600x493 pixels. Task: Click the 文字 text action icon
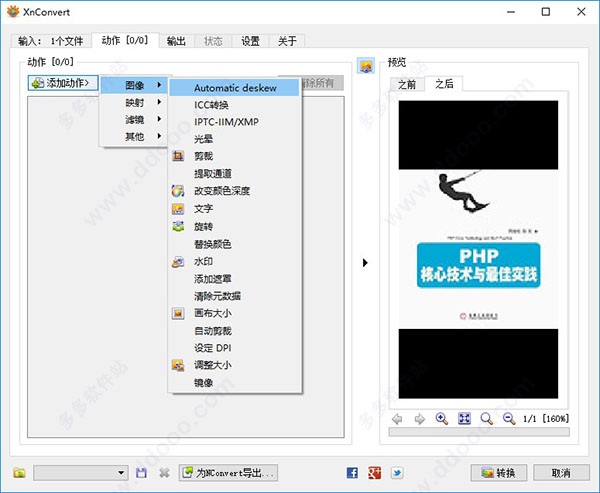(178, 209)
